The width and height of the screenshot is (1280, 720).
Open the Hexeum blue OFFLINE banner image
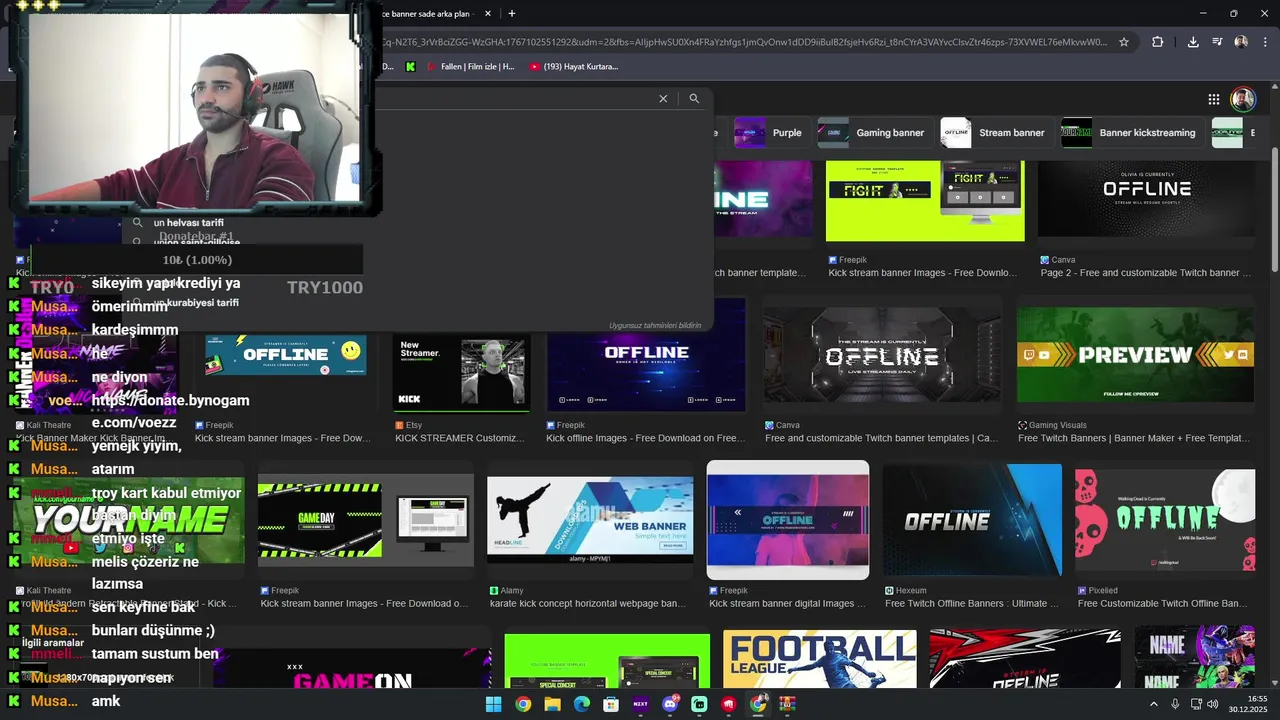point(972,520)
